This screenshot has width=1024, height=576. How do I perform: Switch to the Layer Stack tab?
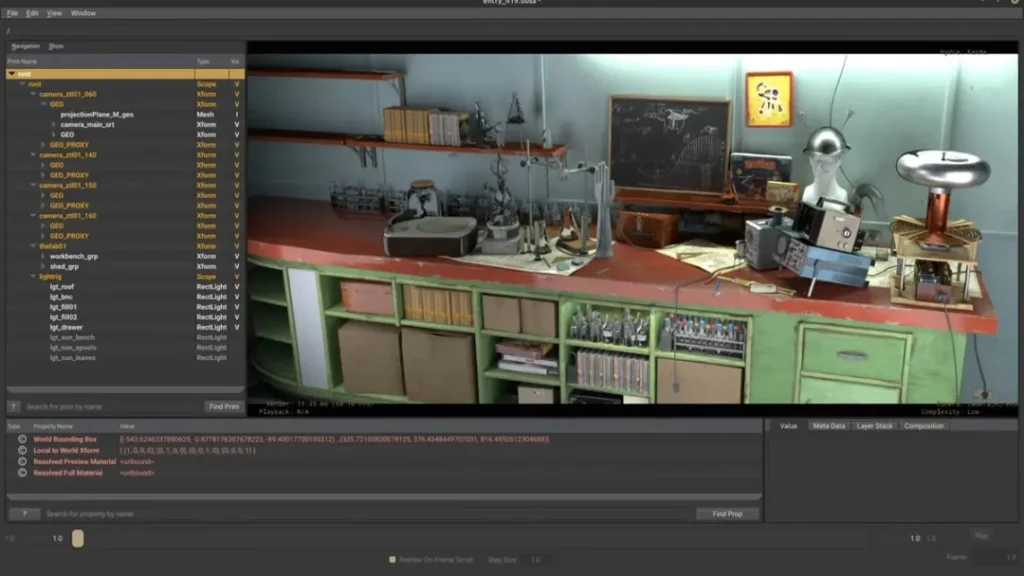(874, 426)
